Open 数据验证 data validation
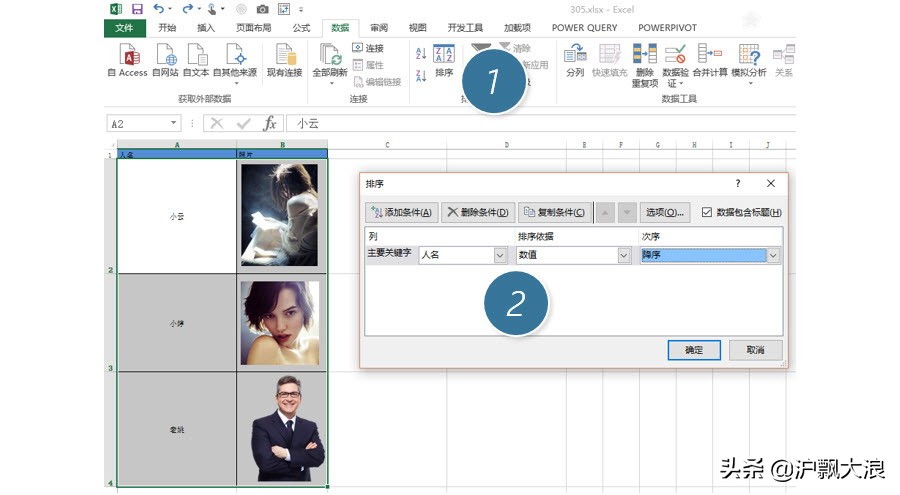This screenshot has width=900, height=495. [676, 65]
